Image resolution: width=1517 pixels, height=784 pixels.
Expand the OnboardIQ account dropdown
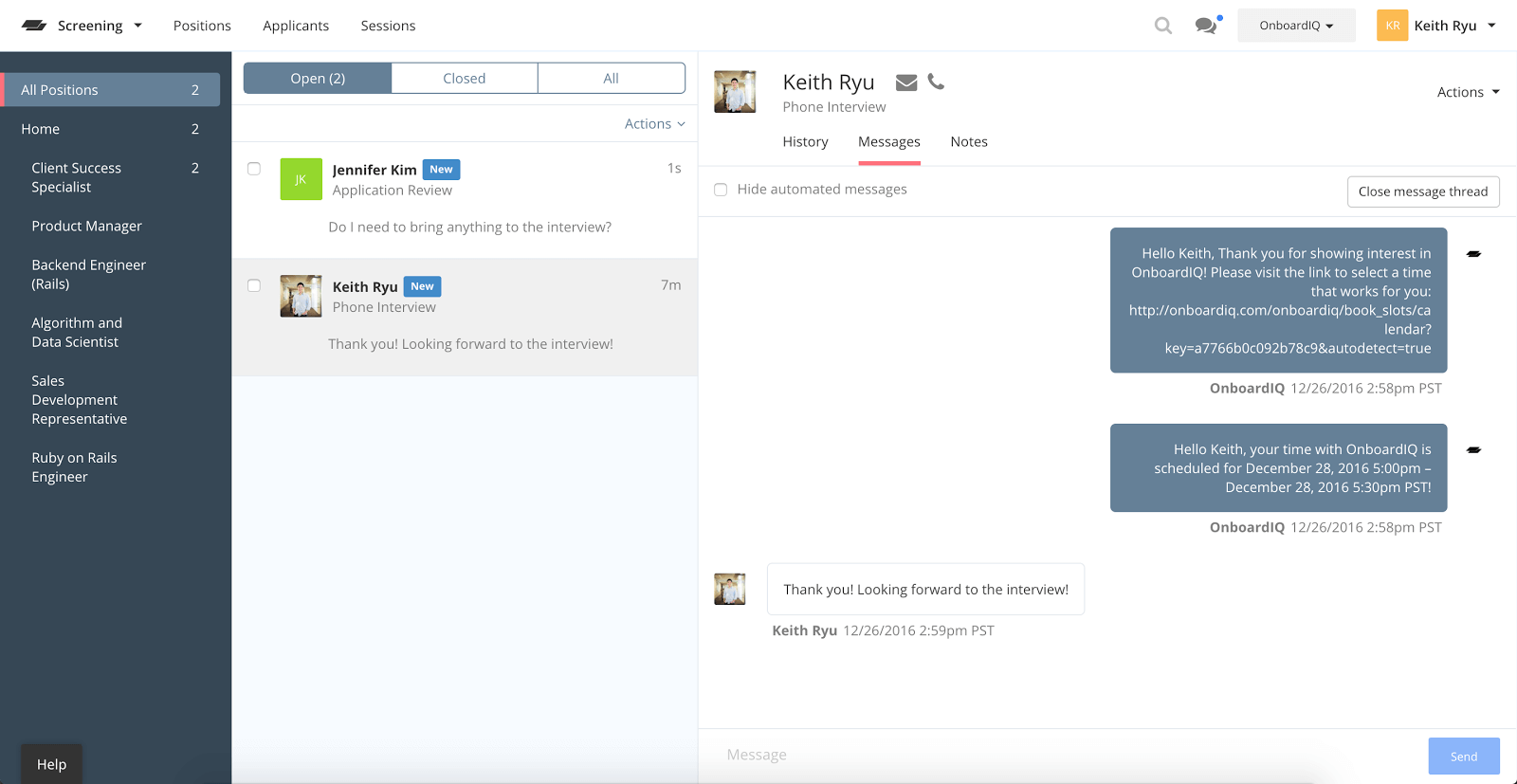[x=1295, y=26]
